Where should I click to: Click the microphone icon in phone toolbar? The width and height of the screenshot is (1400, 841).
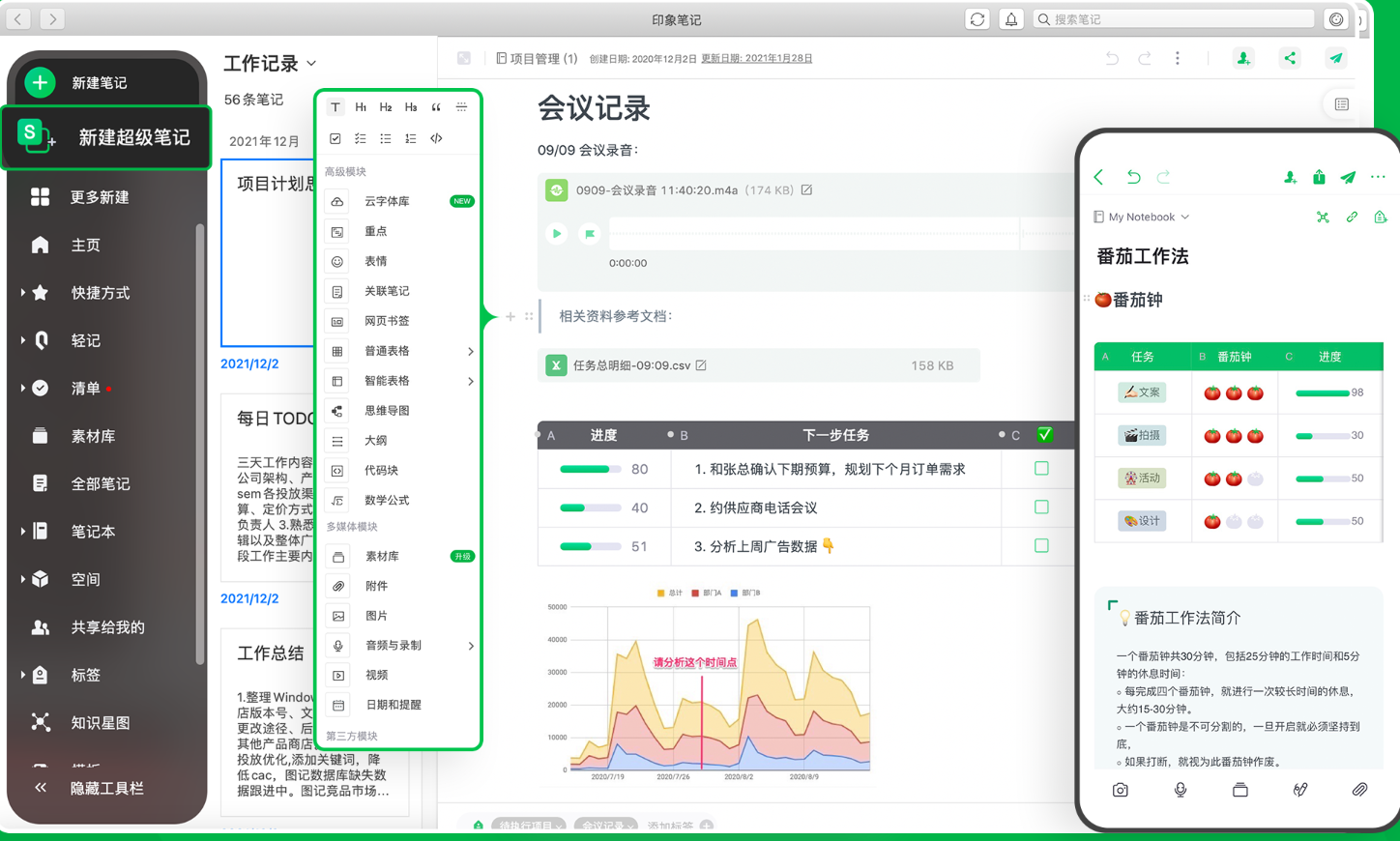[x=1181, y=790]
